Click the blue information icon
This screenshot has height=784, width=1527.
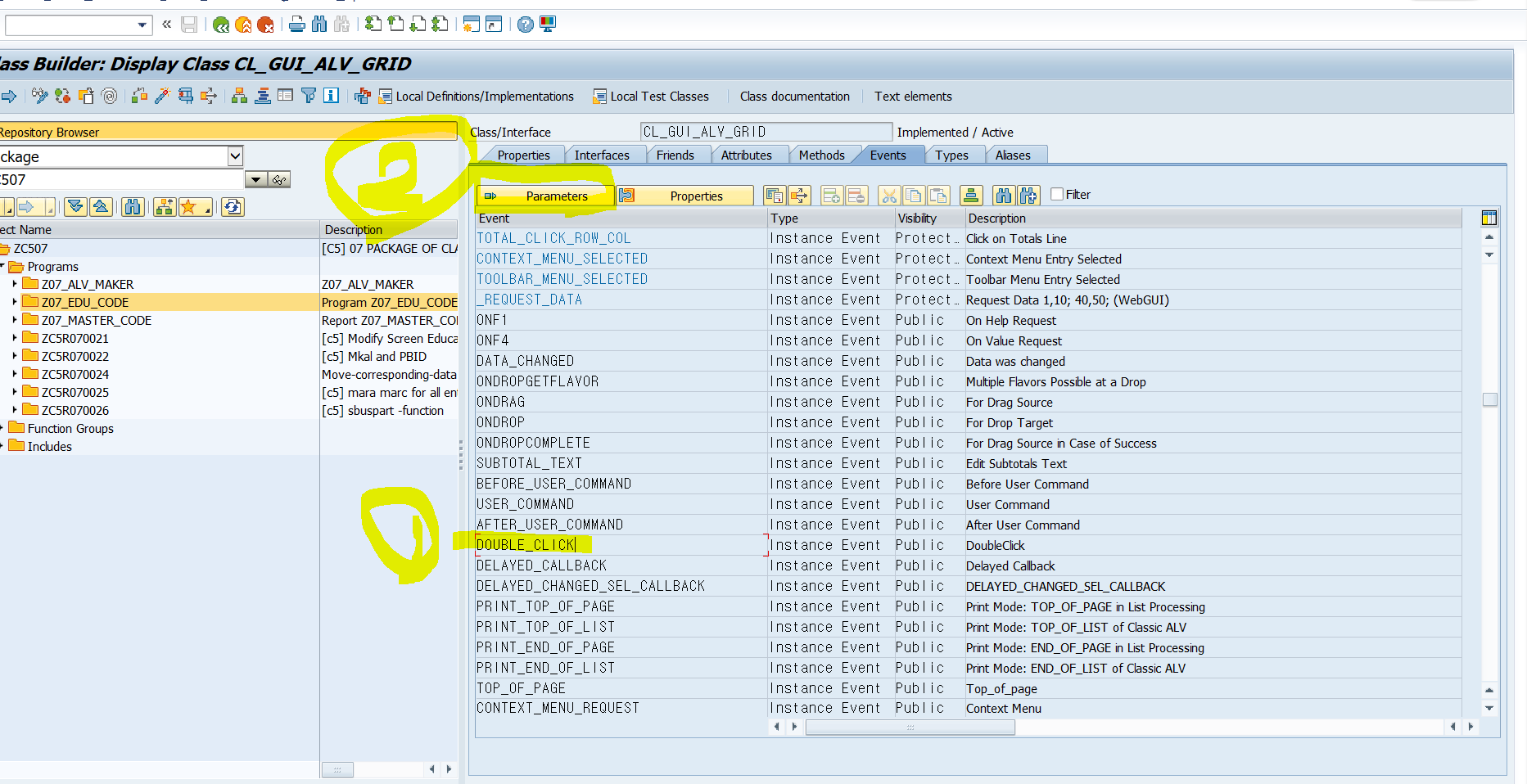[331, 97]
